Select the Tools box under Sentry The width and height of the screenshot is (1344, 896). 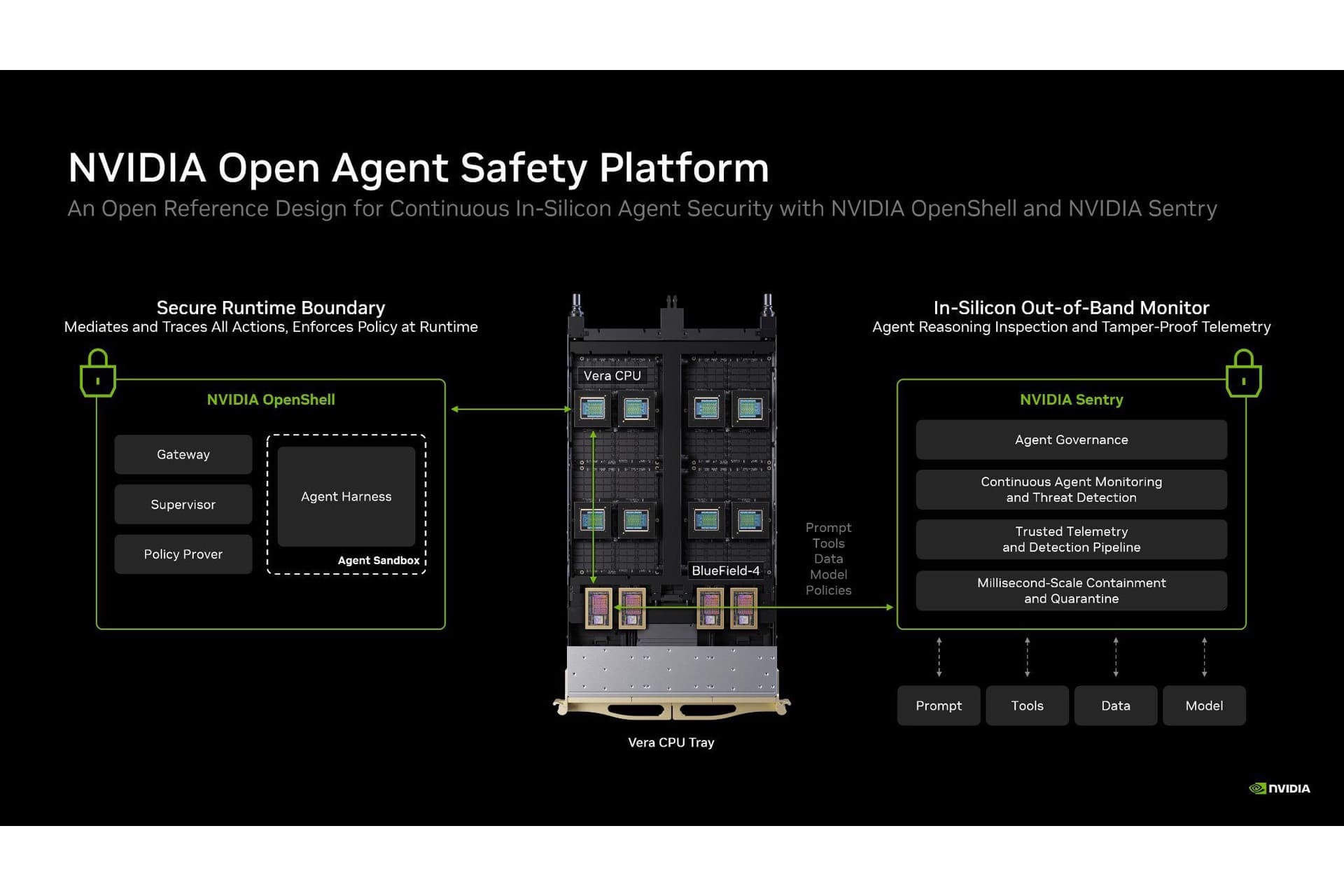click(1027, 706)
